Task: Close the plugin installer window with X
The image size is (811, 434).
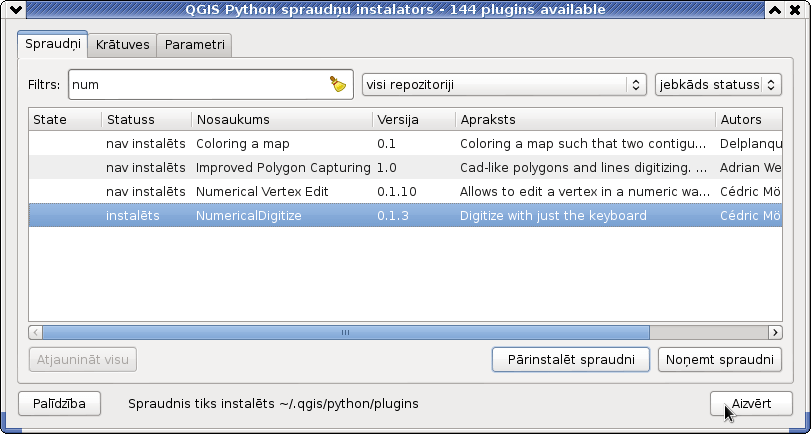Action: [794, 9]
